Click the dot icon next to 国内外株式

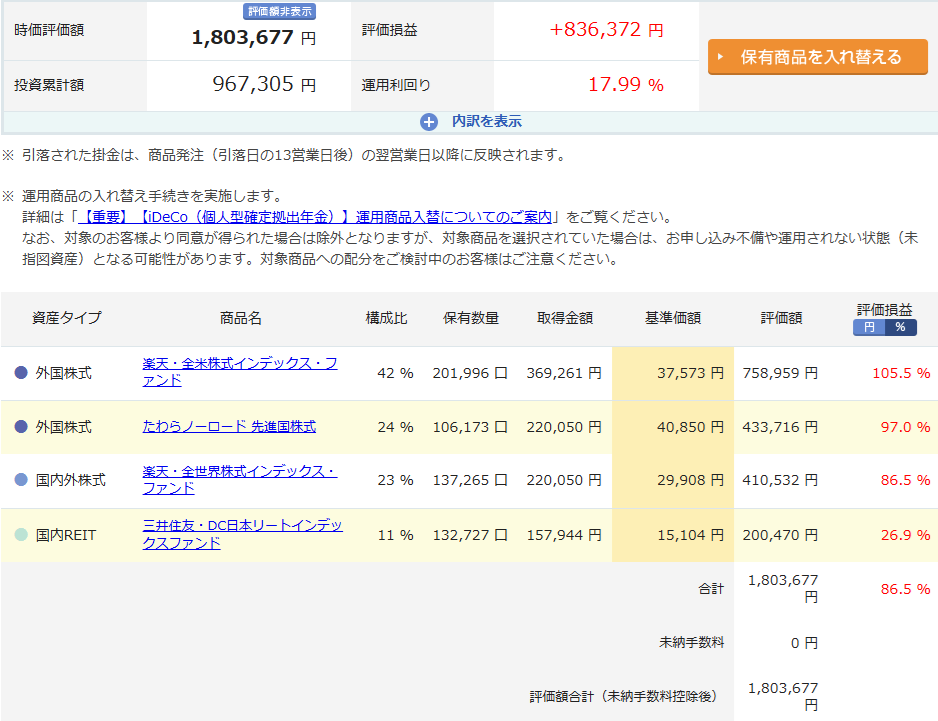coord(22,480)
